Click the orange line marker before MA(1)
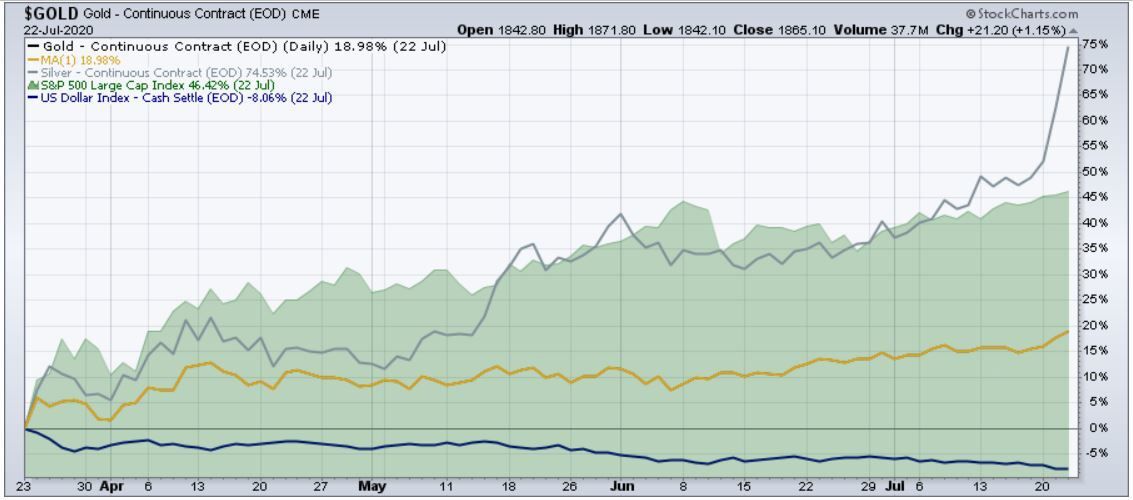Viewport: 1133px width, 500px height. point(32,60)
